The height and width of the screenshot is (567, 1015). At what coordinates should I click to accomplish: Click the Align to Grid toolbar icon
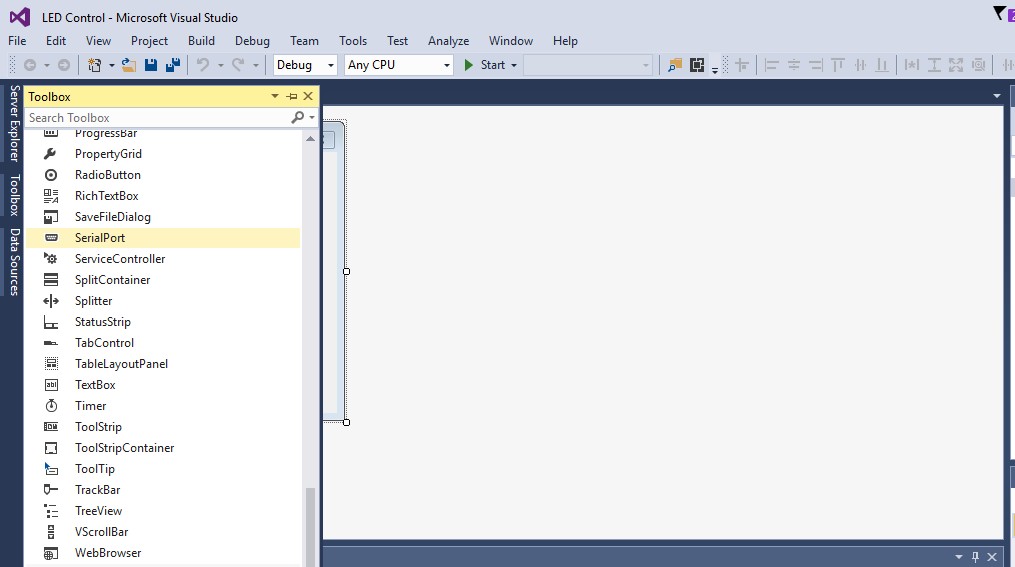742,65
